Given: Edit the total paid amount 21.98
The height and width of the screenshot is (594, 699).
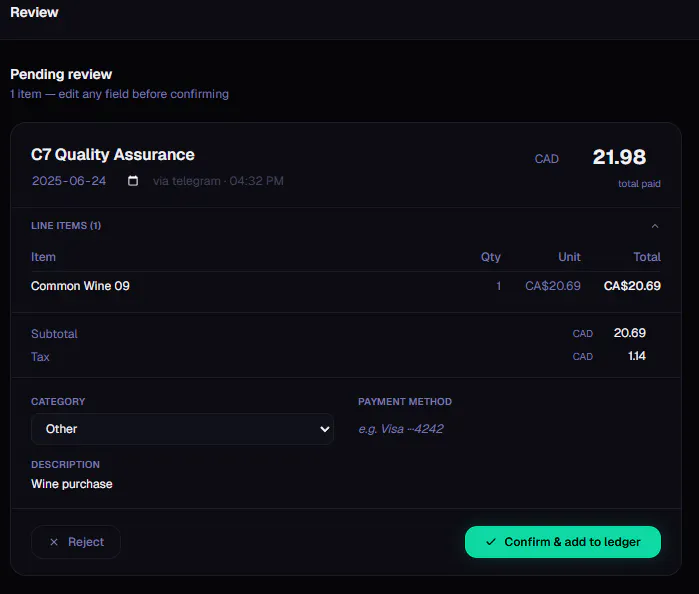Looking at the screenshot, I should [619, 157].
